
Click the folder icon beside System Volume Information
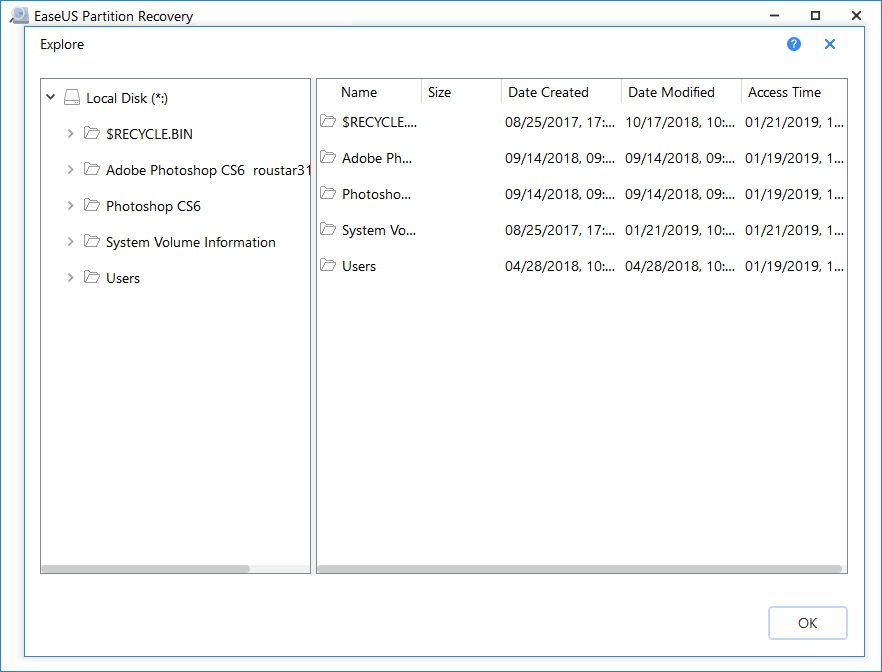[x=91, y=241]
